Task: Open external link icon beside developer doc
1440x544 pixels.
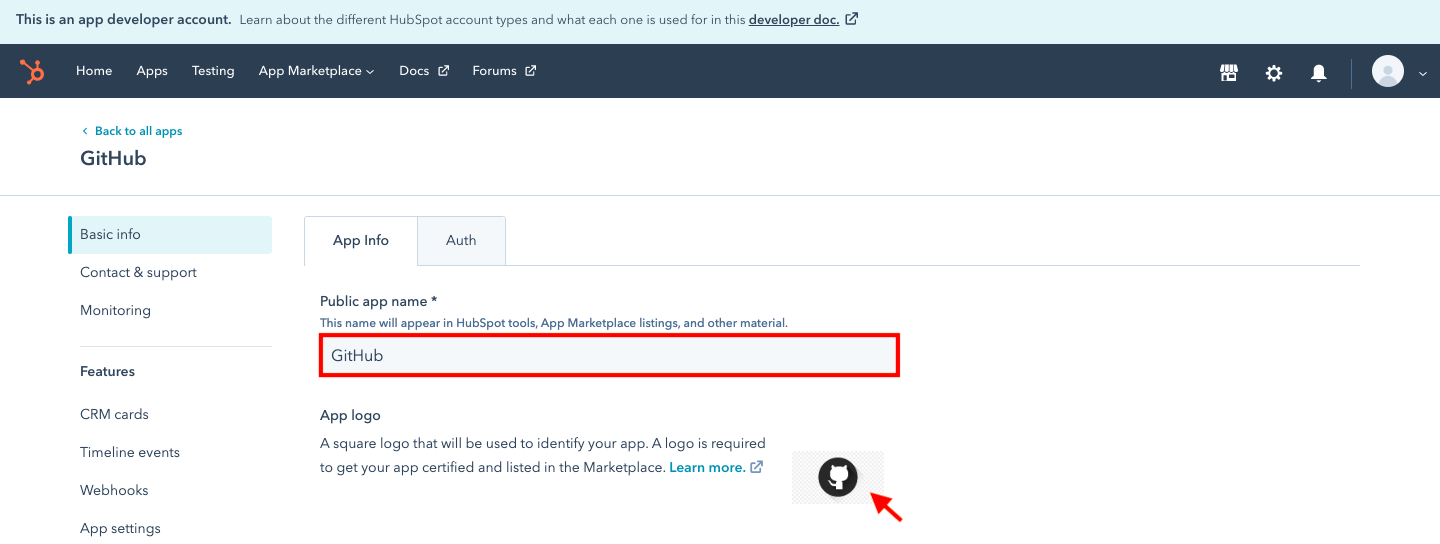Action: pyautogui.click(x=852, y=18)
